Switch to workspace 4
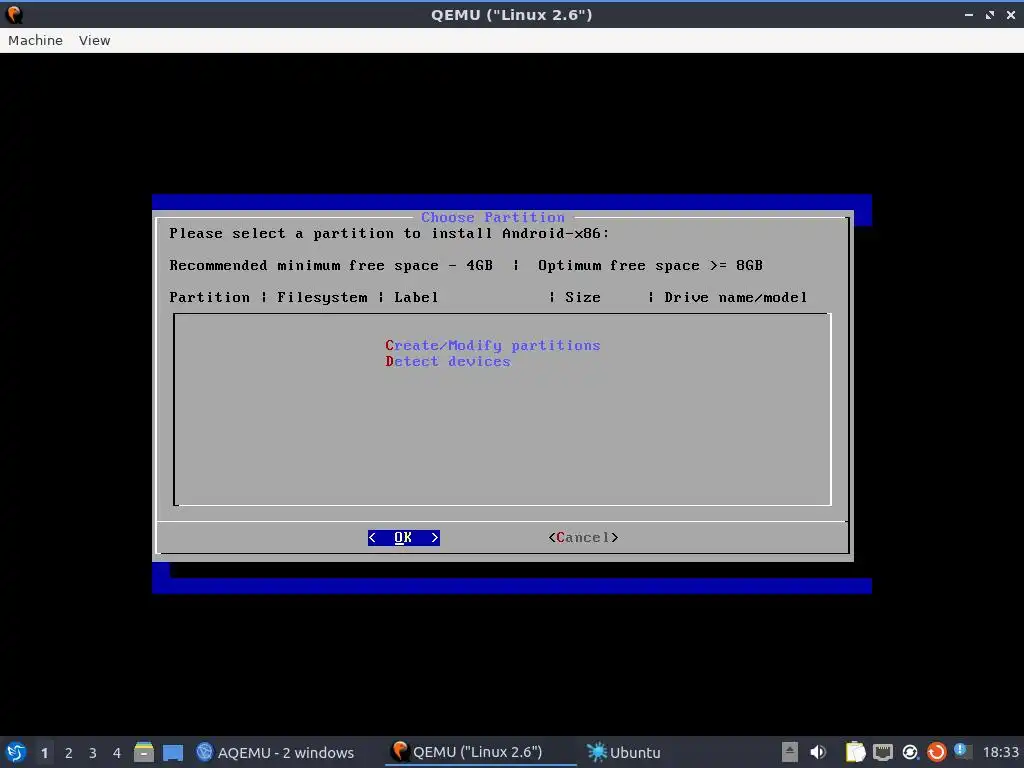 [x=117, y=753]
